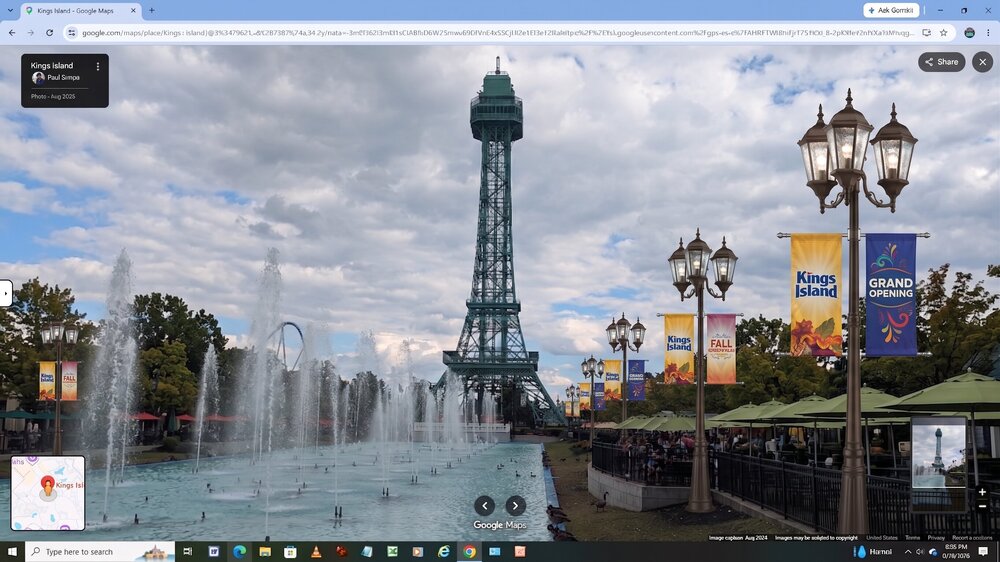
Task: Click the Windows taskbar search box
Action: [x=100, y=551]
